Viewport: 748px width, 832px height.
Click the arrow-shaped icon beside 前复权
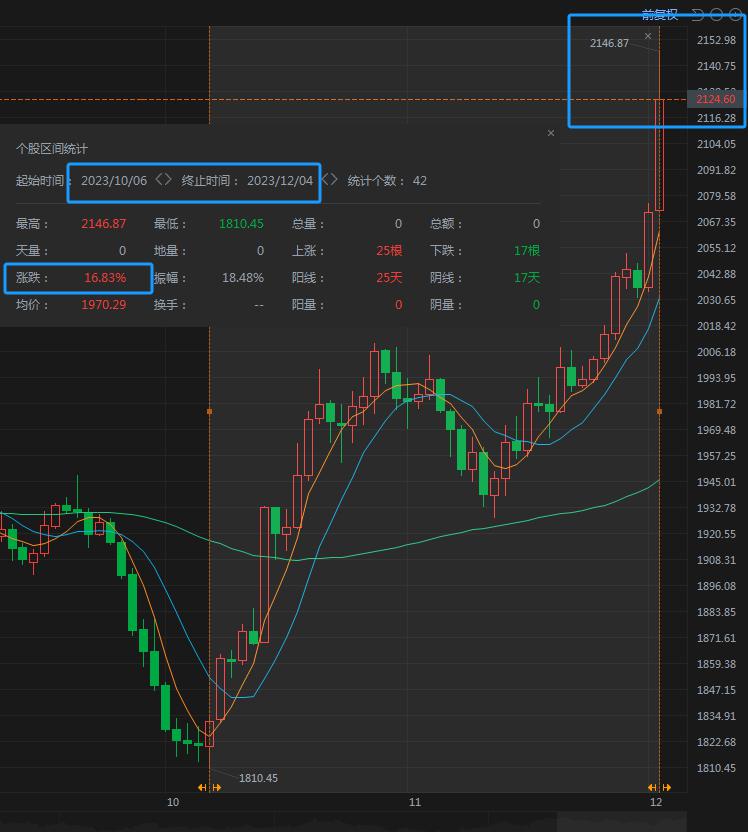pyautogui.click(x=697, y=14)
